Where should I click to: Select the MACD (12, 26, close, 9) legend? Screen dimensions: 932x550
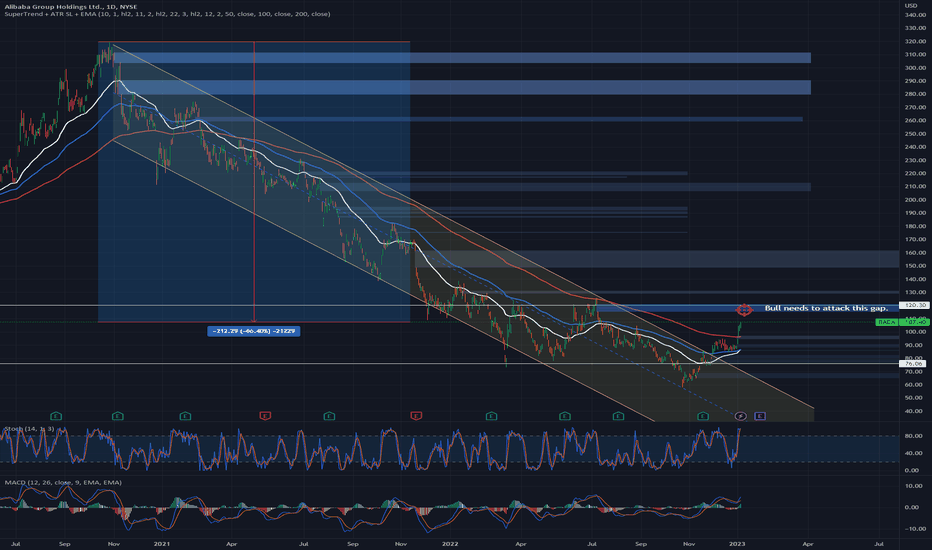coord(63,482)
